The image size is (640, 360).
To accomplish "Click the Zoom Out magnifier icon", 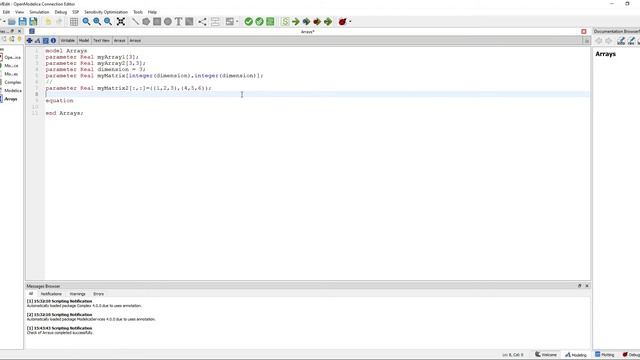I will tap(108, 22).
